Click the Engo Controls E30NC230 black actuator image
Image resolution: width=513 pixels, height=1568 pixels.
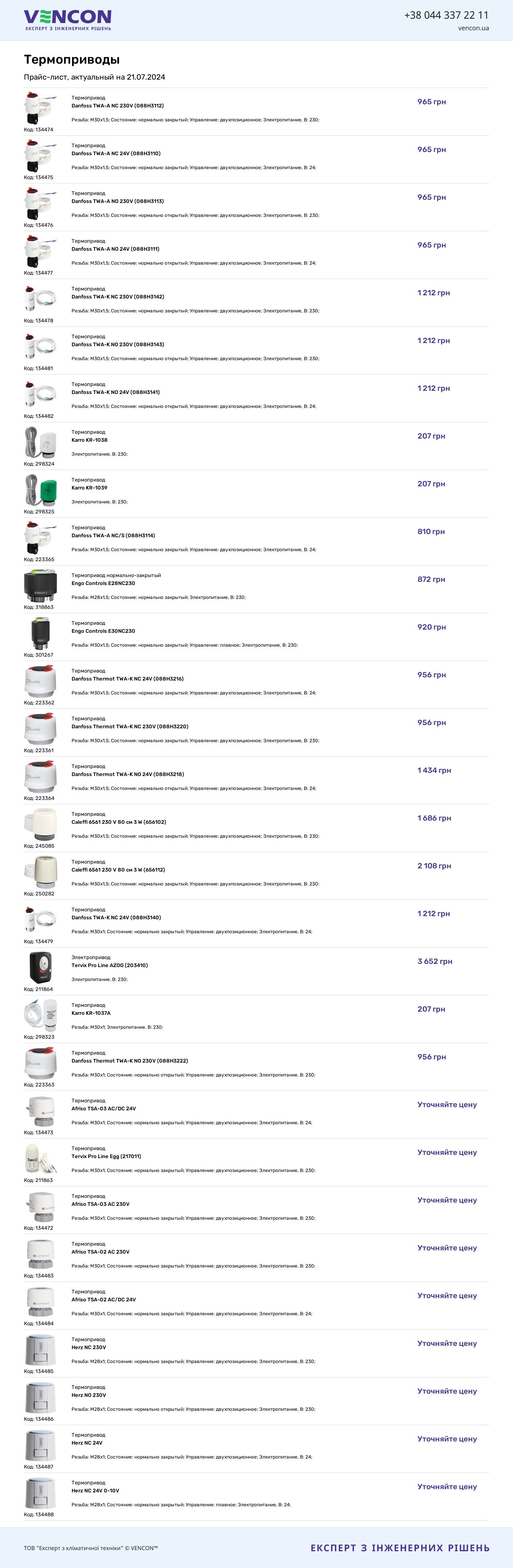41,634
